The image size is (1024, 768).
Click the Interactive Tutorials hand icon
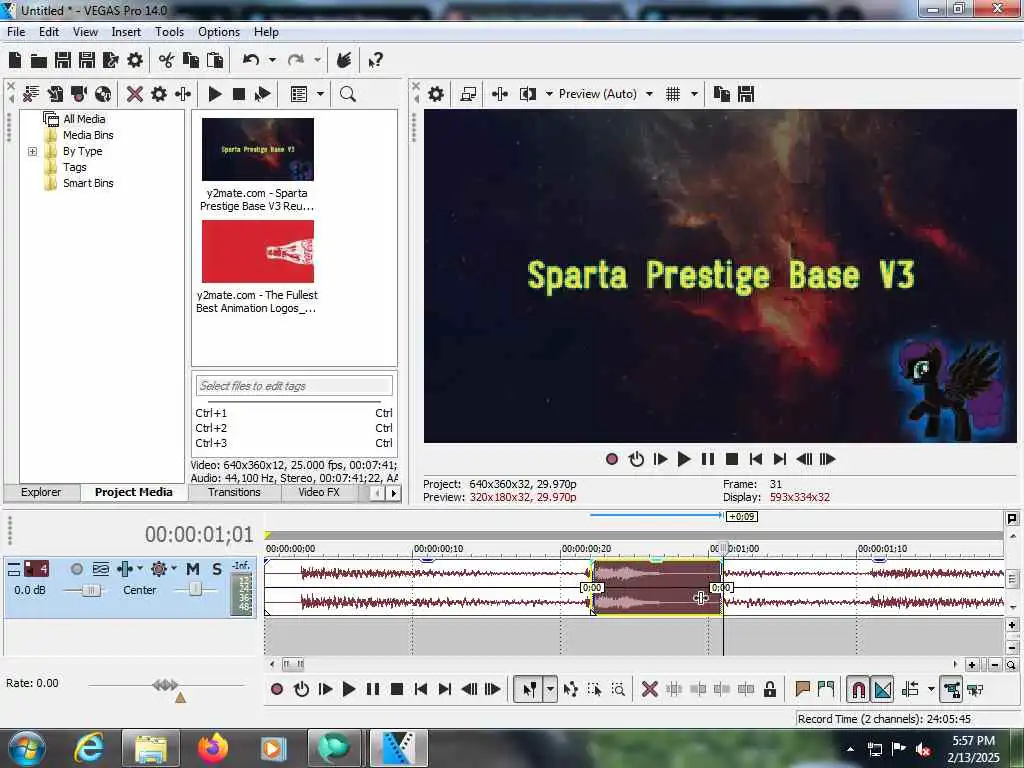[x=344, y=61]
